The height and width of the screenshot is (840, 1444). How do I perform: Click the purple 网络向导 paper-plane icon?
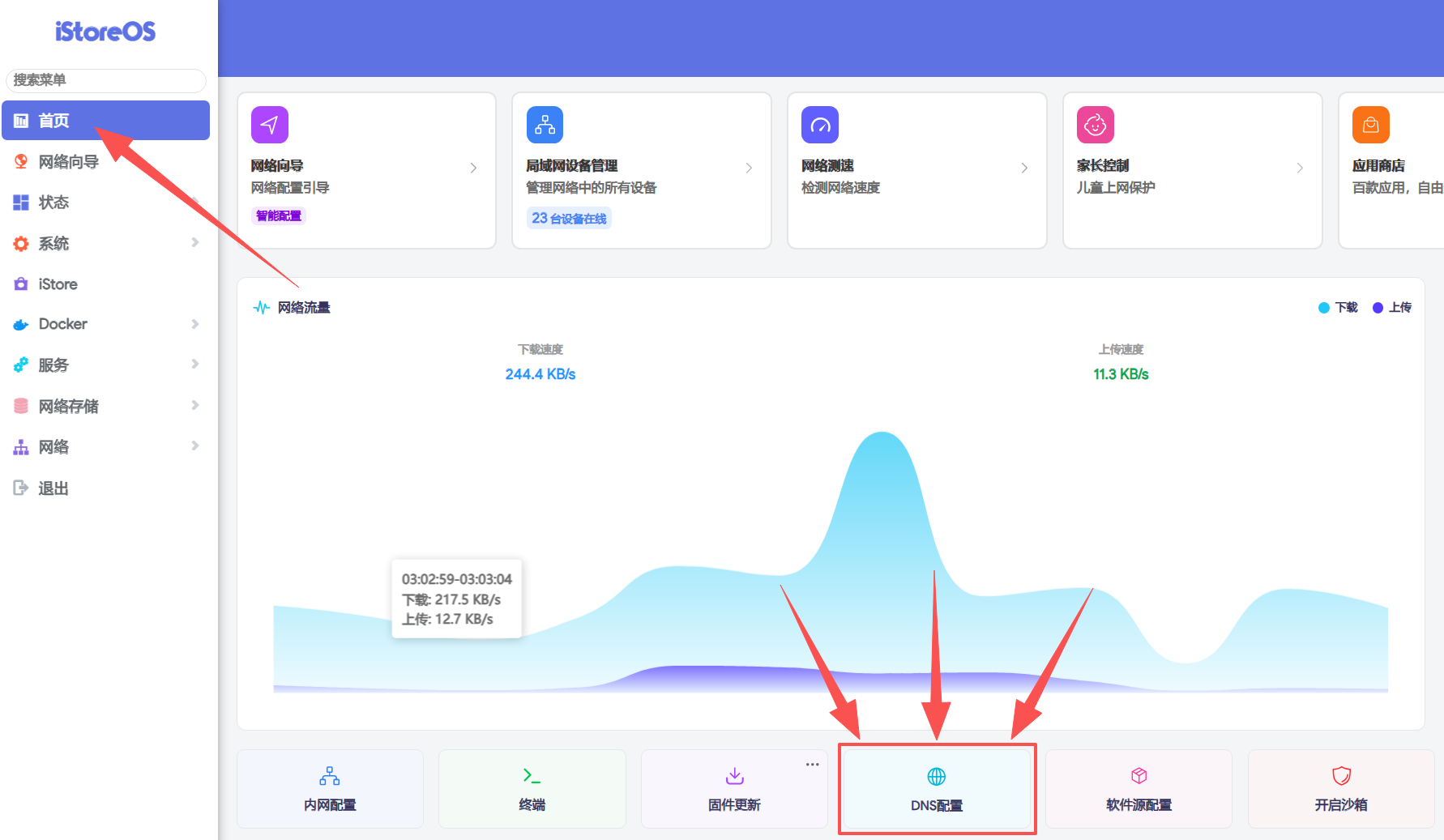click(269, 125)
